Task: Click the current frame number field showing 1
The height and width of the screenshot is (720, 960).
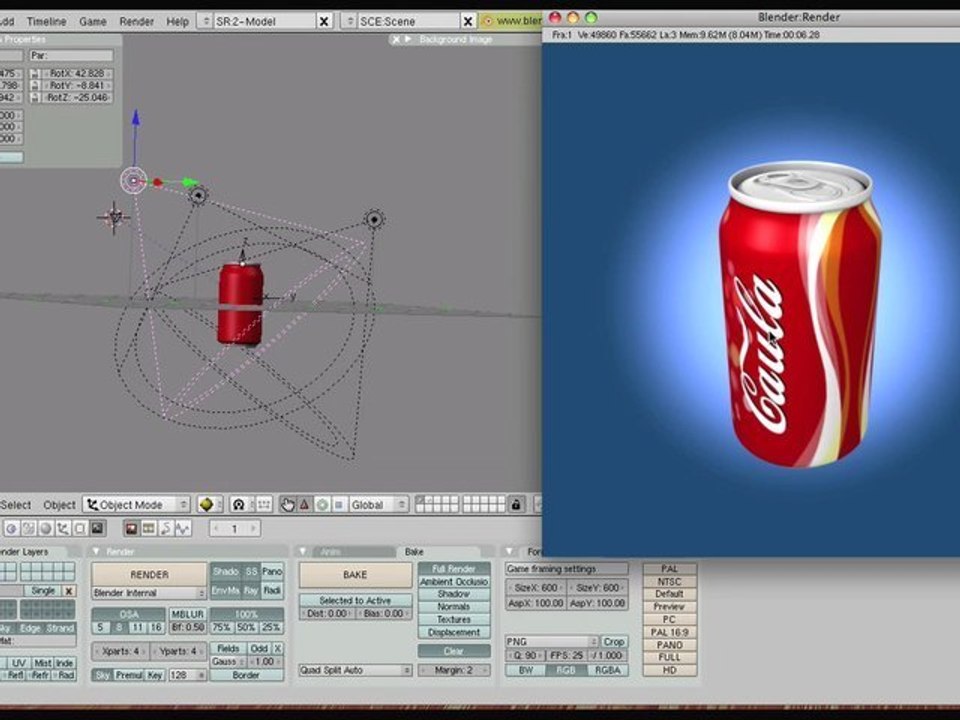Action: tap(234, 528)
